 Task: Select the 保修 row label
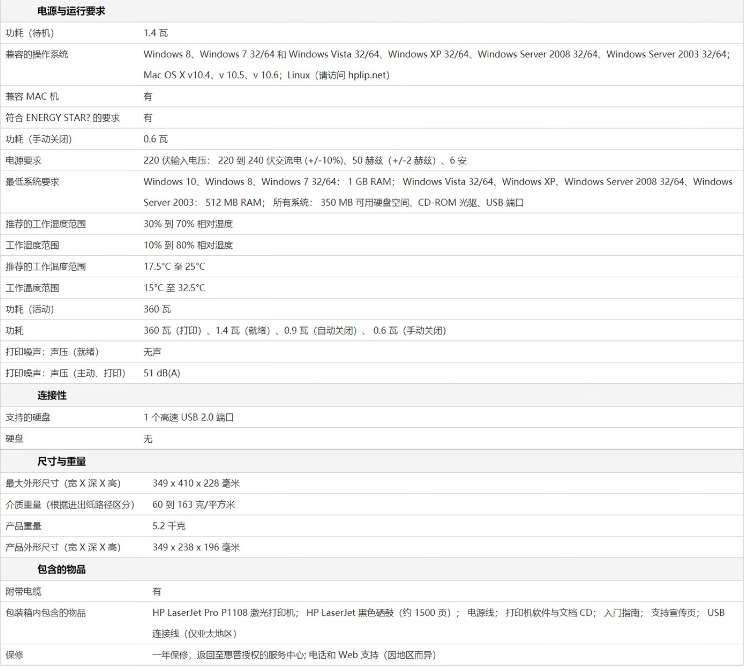pos(14,655)
